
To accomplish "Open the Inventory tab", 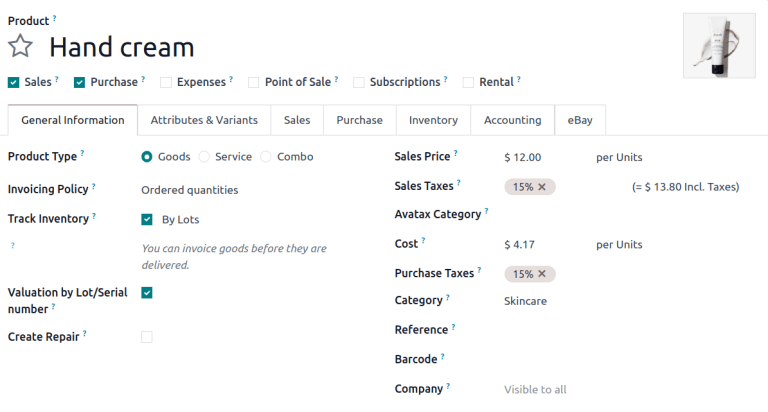I will tap(433, 120).
